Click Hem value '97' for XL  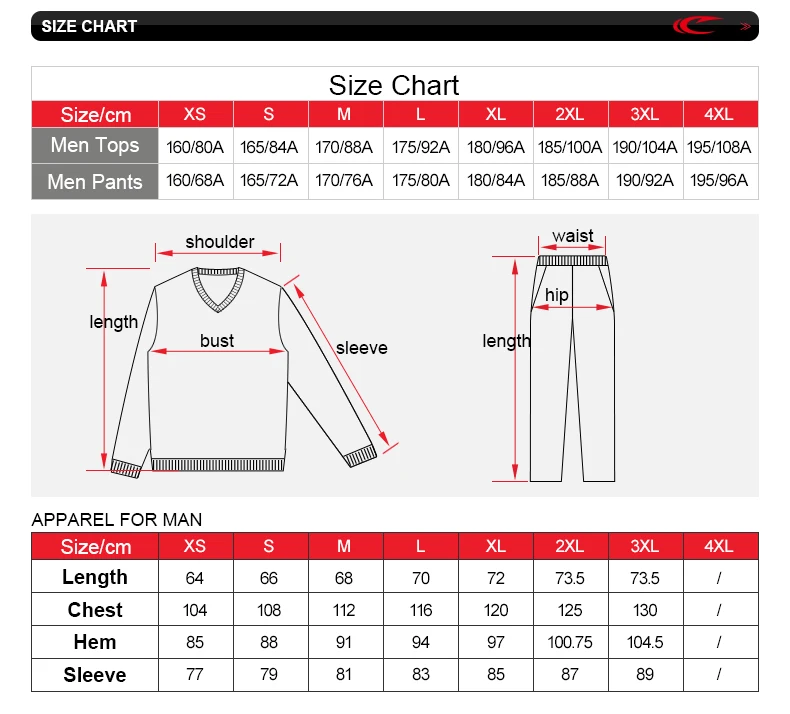pos(496,642)
